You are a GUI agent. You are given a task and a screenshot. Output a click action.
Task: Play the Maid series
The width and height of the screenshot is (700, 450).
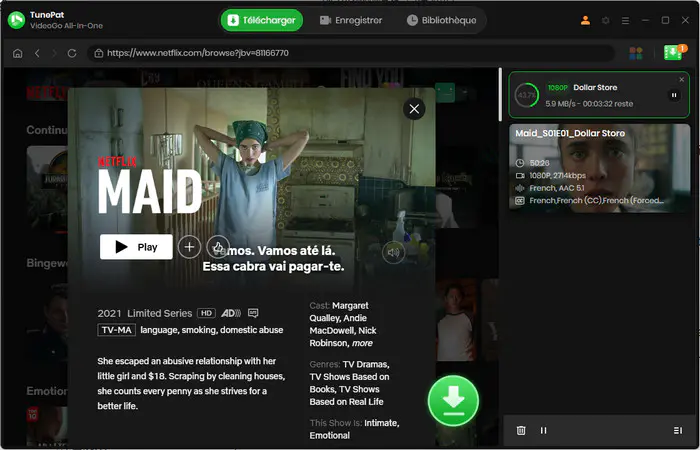[x=136, y=247]
